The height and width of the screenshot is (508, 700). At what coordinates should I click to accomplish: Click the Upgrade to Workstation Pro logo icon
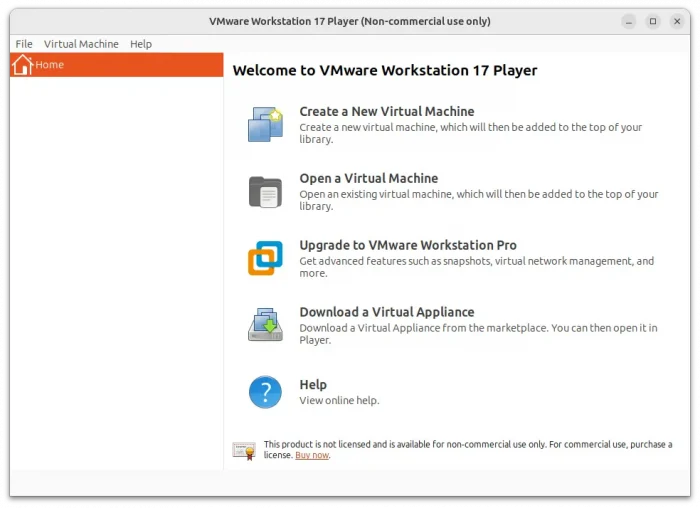(x=265, y=258)
